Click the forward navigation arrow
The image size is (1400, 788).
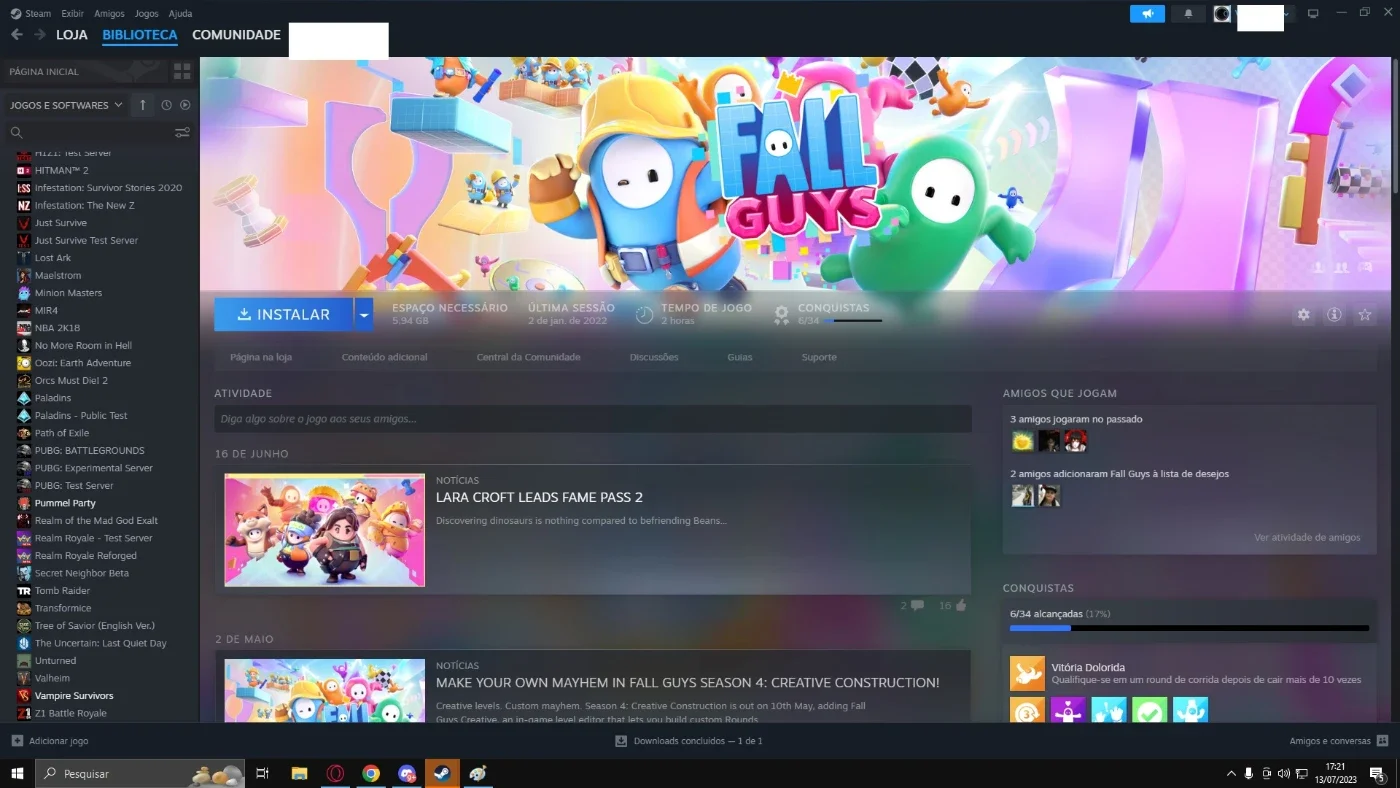pos(40,35)
